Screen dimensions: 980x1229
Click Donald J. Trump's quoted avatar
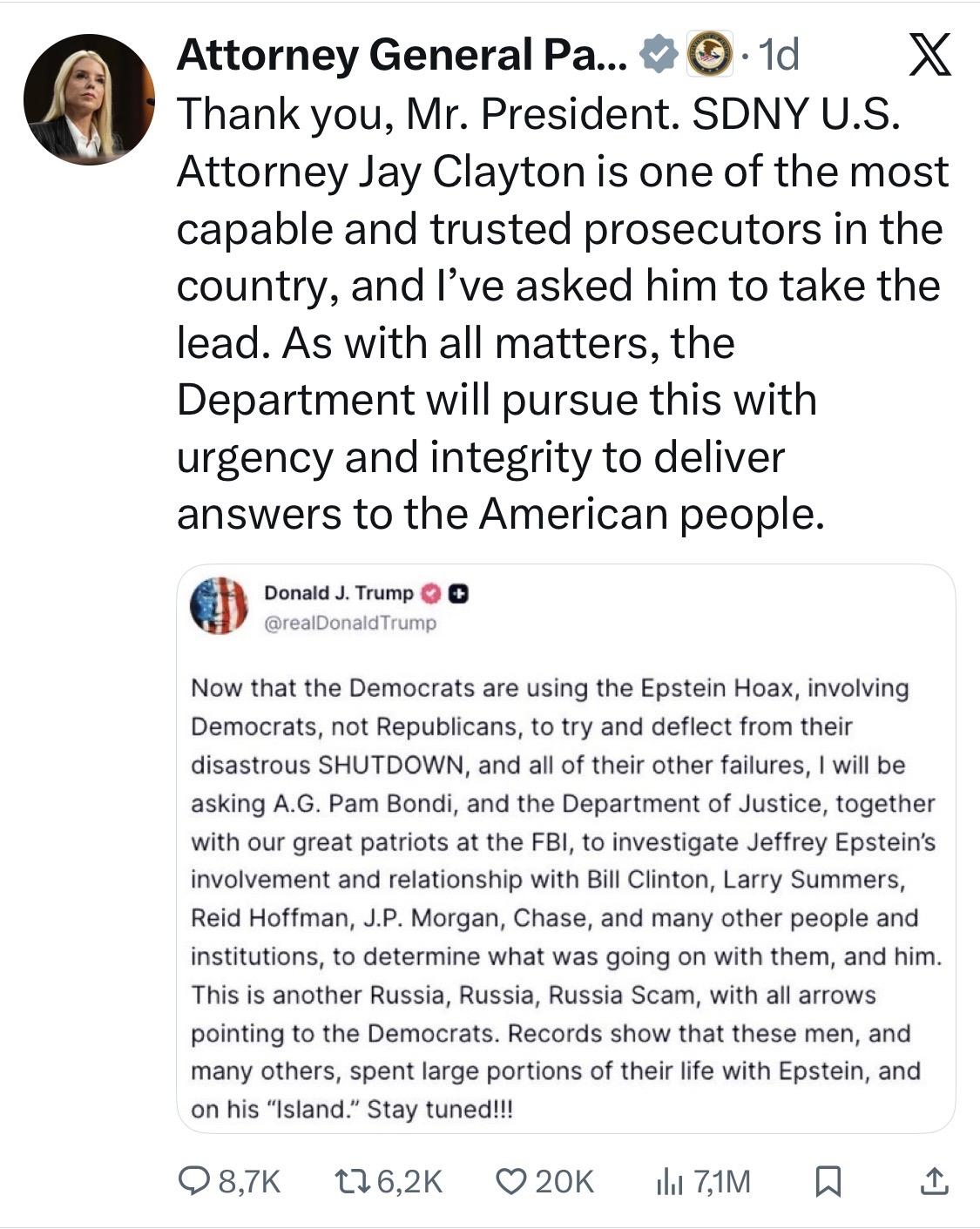point(219,605)
